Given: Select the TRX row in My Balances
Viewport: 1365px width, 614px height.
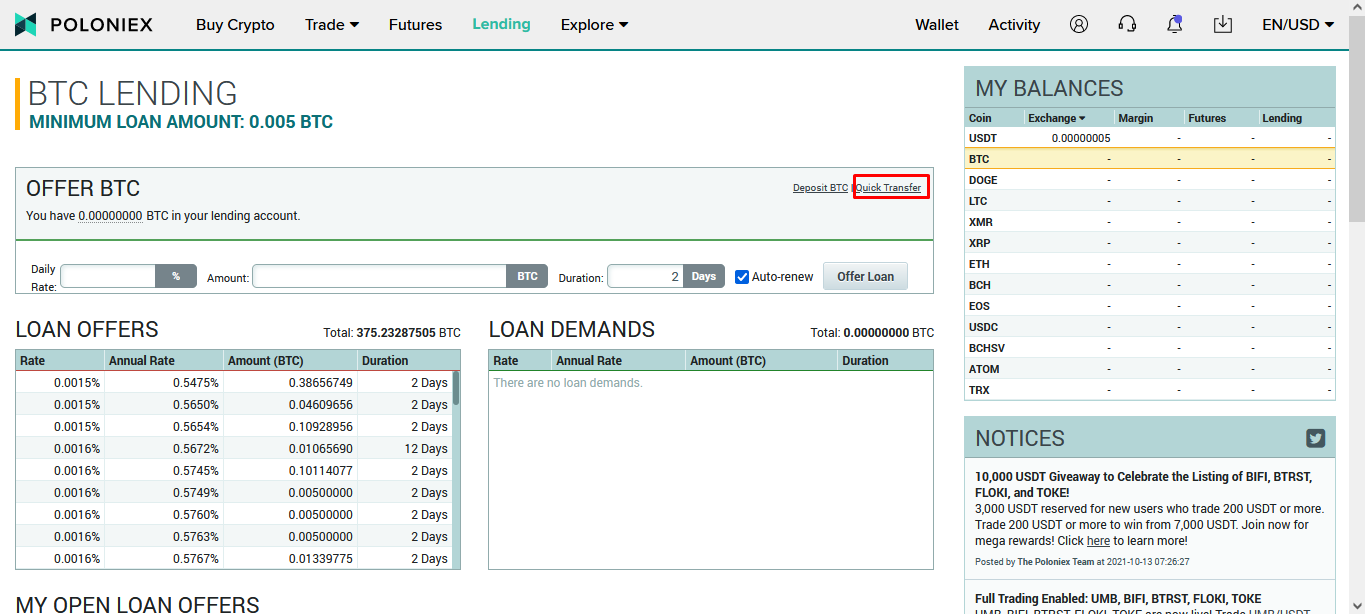Looking at the screenshot, I should [x=1149, y=390].
